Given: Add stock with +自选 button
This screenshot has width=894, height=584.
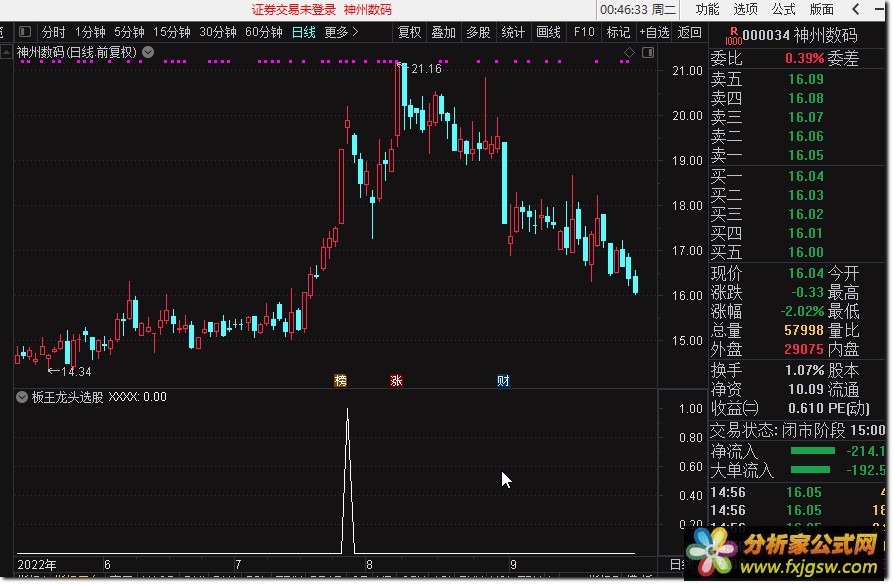Looking at the screenshot, I should pos(654,33).
